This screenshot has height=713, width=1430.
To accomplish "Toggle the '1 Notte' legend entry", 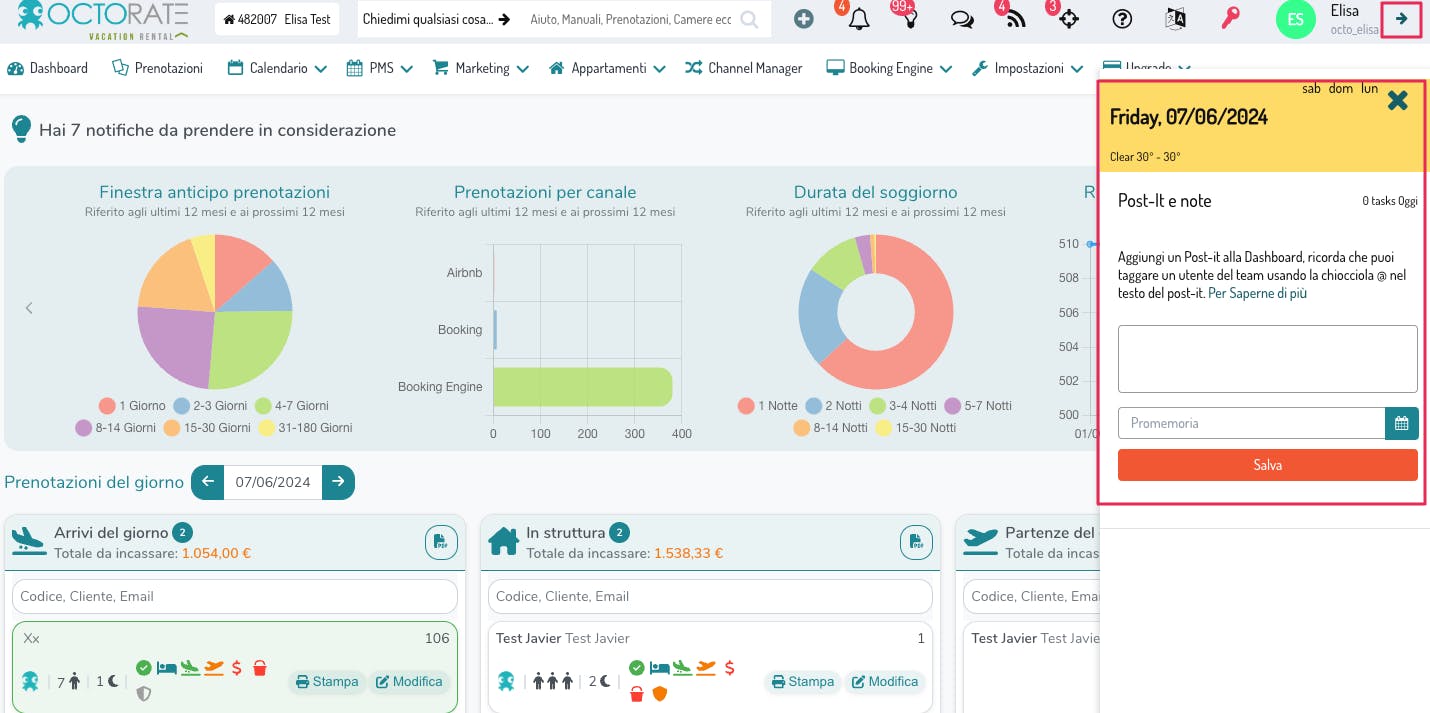I will [768, 406].
